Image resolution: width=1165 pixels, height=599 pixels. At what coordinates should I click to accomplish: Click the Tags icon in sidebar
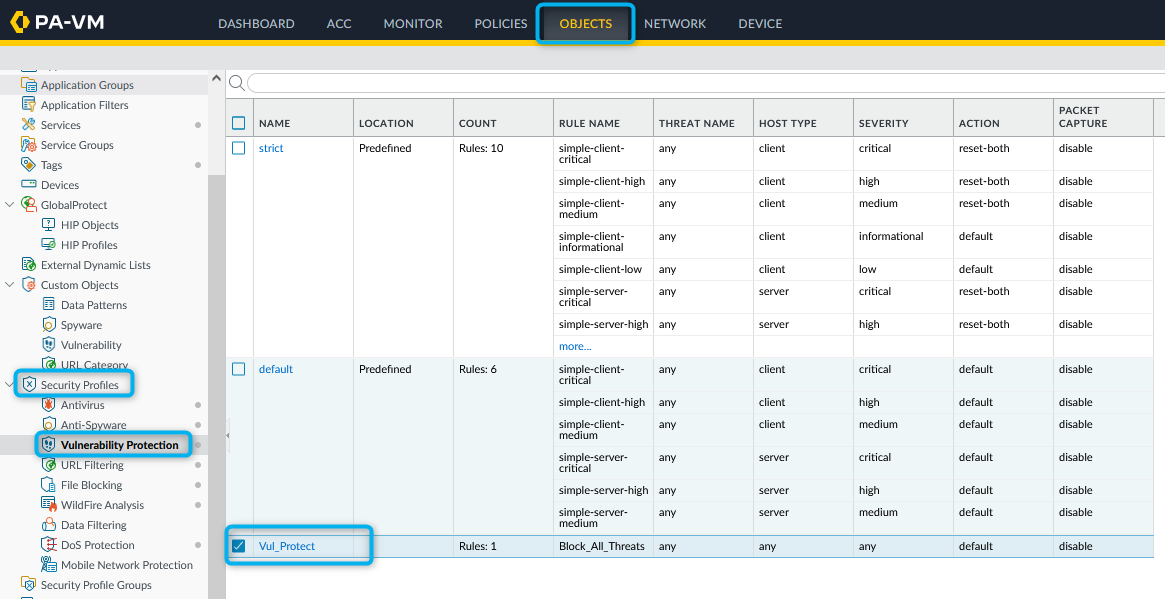click(29, 165)
